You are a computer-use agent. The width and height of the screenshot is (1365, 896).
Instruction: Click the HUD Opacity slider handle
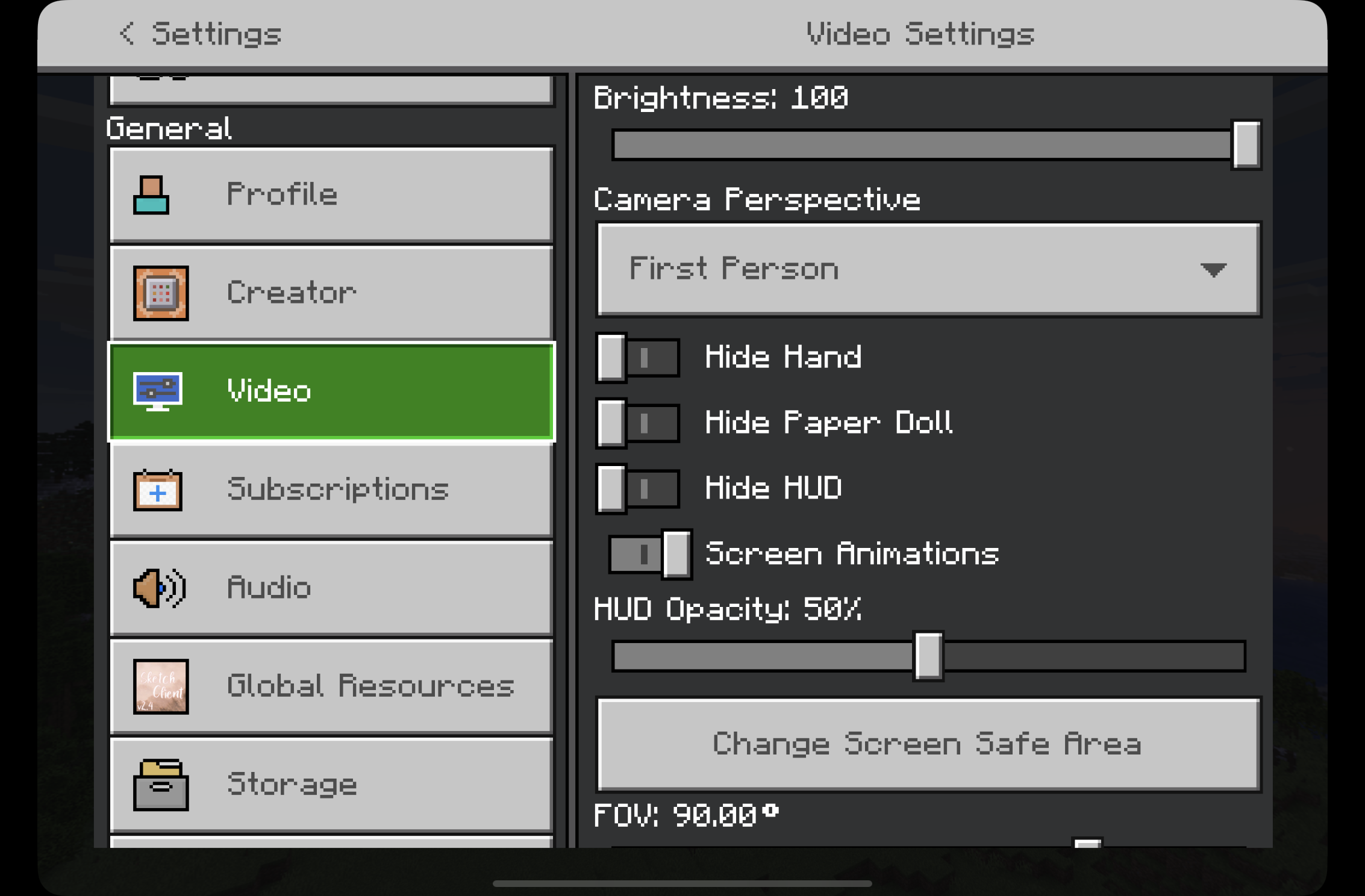tap(928, 656)
